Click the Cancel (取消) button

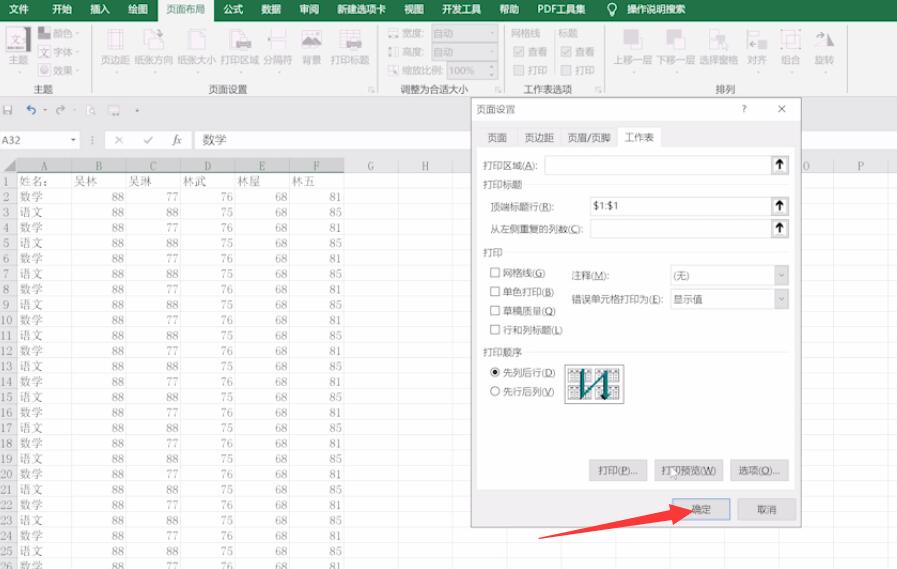click(x=767, y=509)
